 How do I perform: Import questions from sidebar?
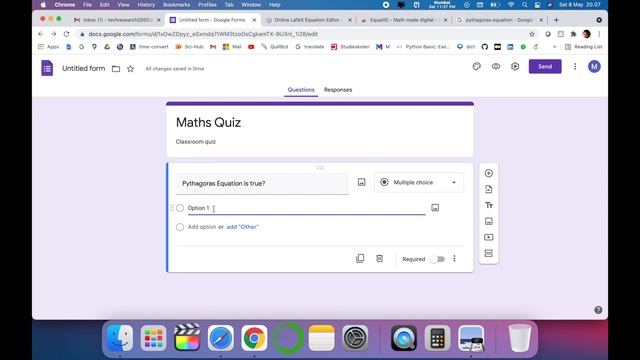(489, 189)
